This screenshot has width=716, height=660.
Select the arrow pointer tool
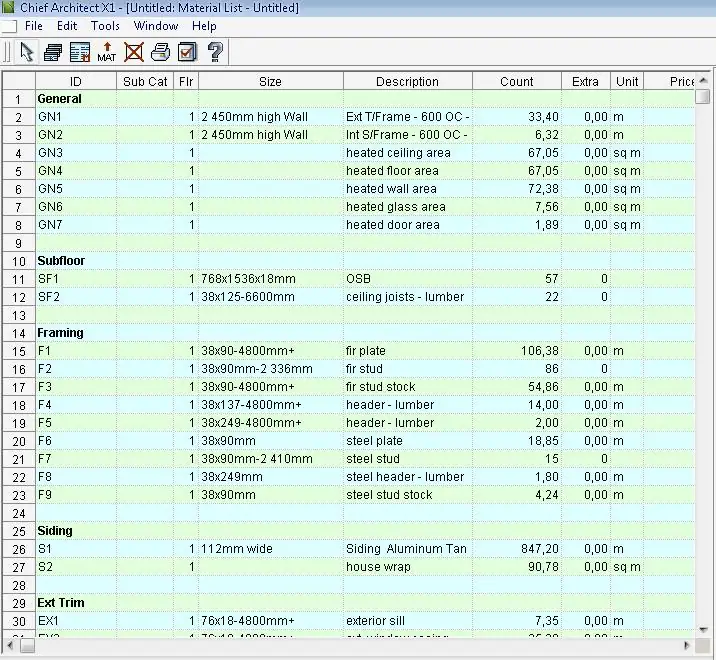coord(27,52)
